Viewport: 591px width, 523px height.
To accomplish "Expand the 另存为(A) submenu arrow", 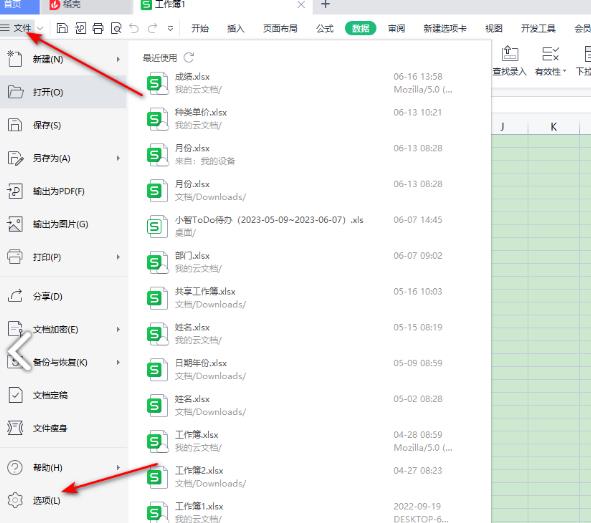I will (118, 158).
